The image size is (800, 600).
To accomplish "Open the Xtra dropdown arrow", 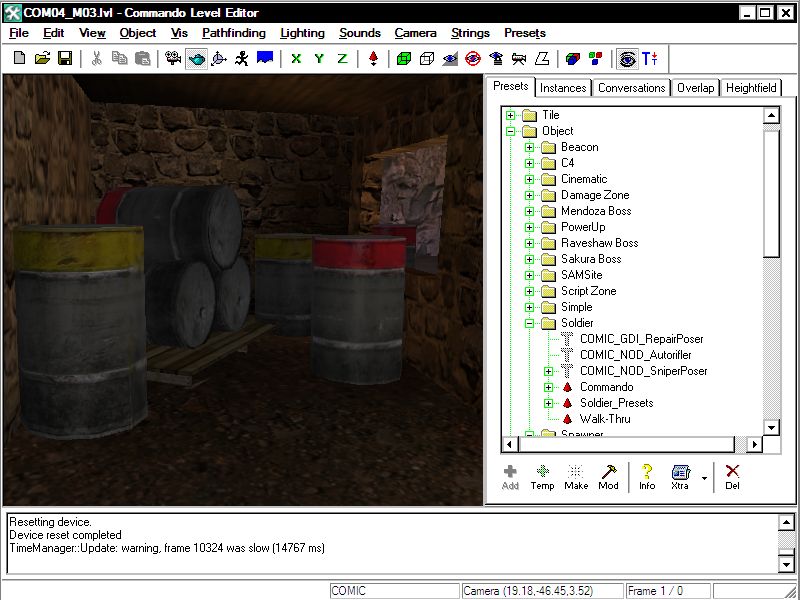I will point(704,477).
